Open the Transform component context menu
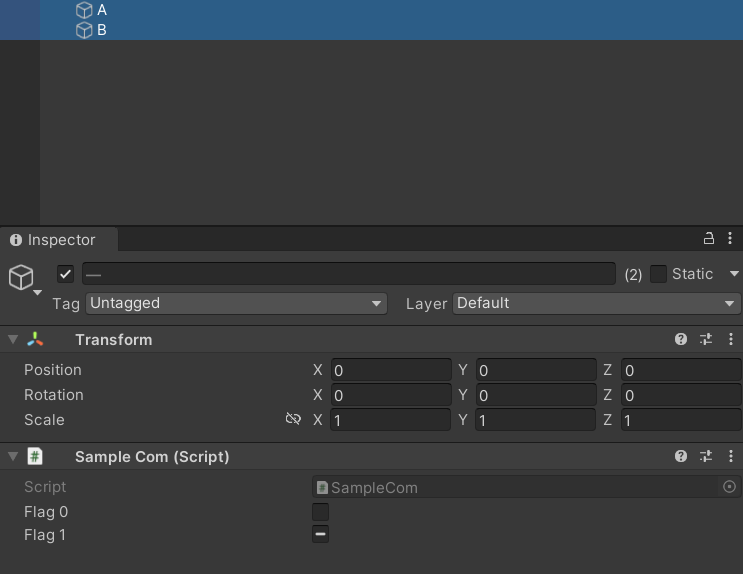 (730, 340)
